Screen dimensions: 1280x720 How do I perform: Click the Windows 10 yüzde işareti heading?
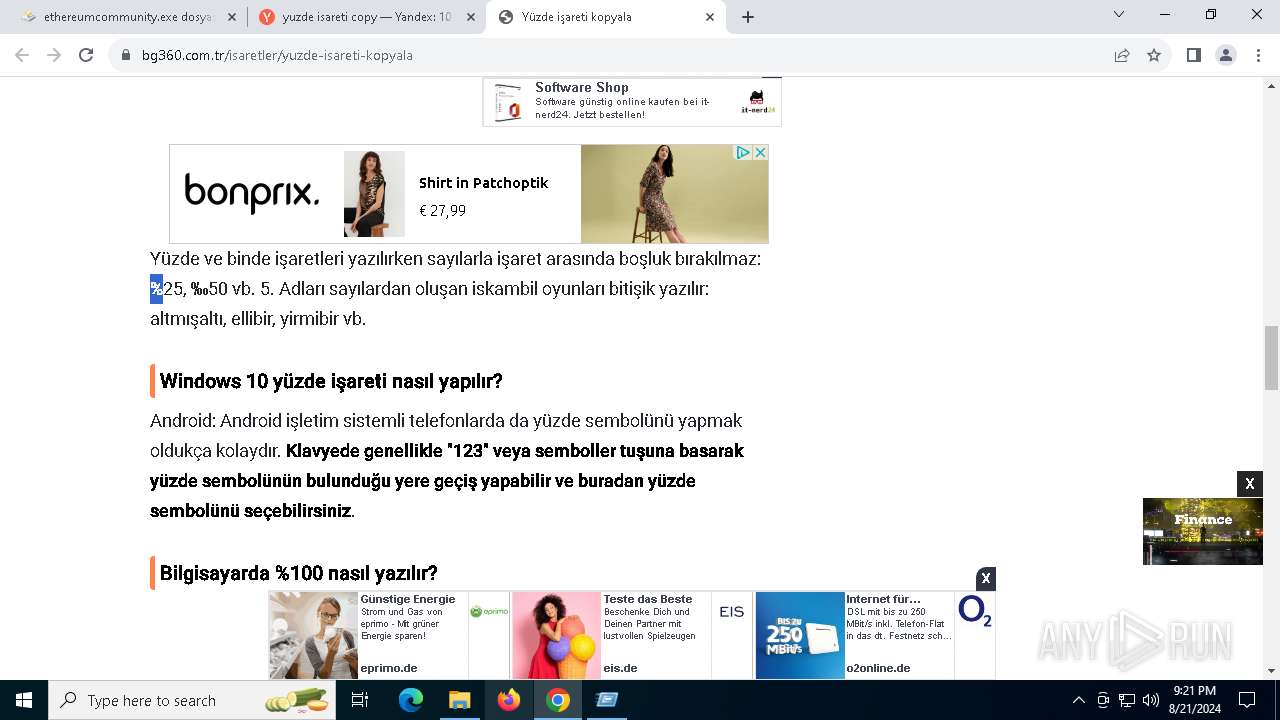pyautogui.click(x=331, y=381)
